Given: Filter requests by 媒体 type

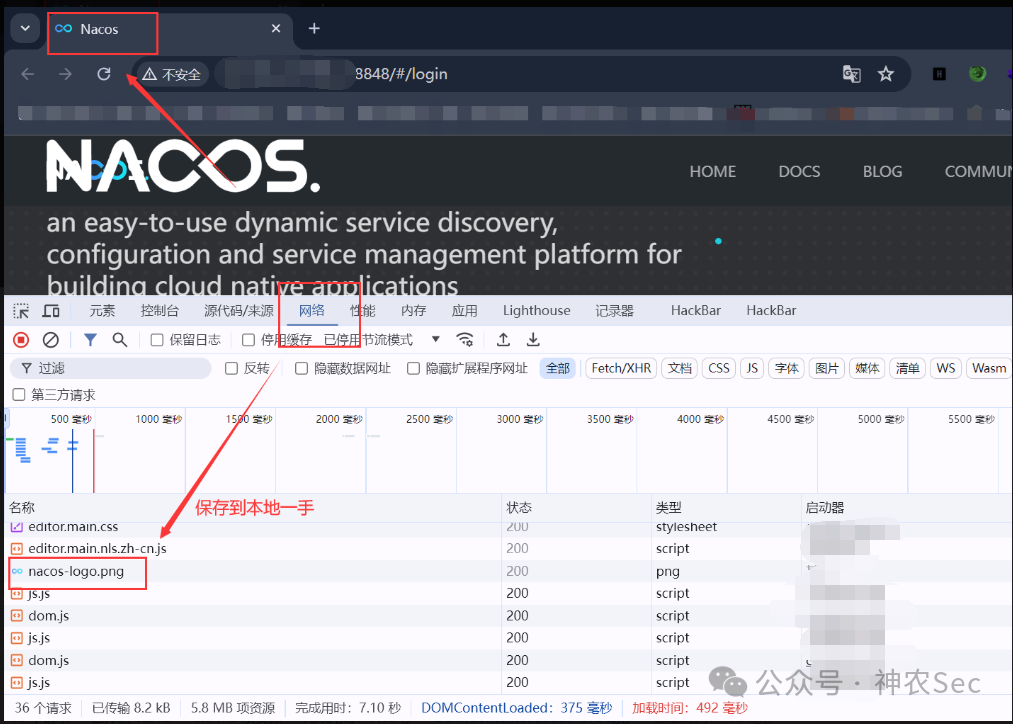Looking at the screenshot, I should pos(867,368).
